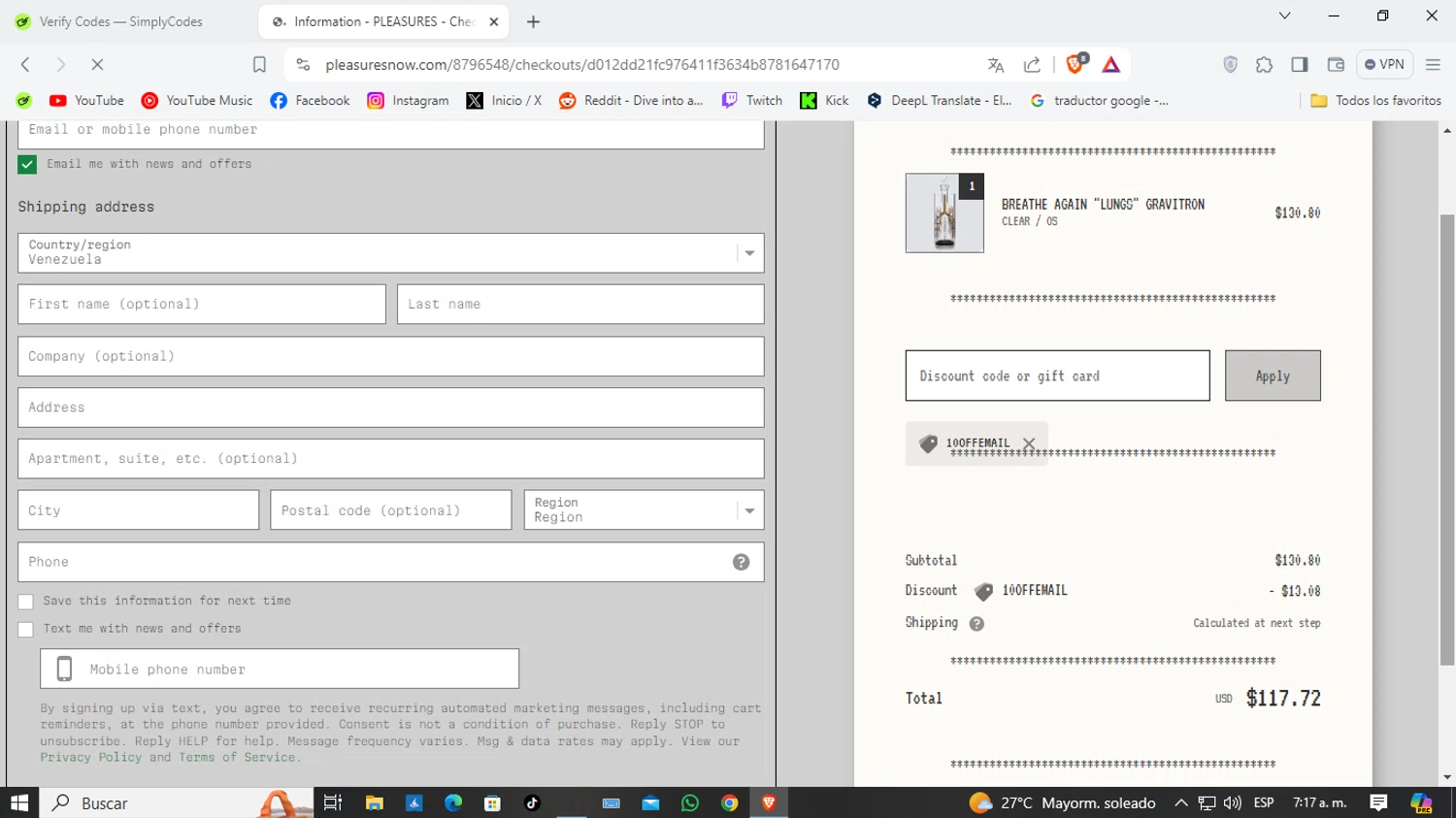The width and height of the screenshot is (1456, 818).
Task: Stop the page loading with X
Action: pos(97,65)
